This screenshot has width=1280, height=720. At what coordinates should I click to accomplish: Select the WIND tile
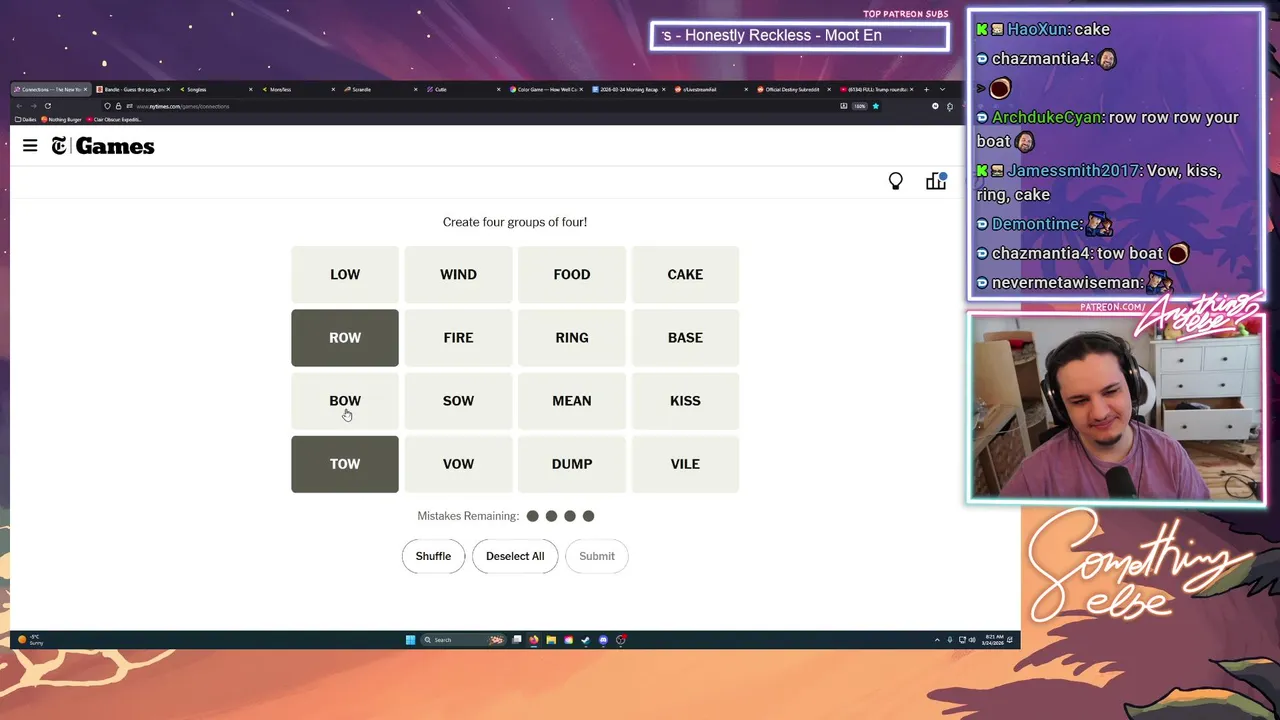point(458,274)
